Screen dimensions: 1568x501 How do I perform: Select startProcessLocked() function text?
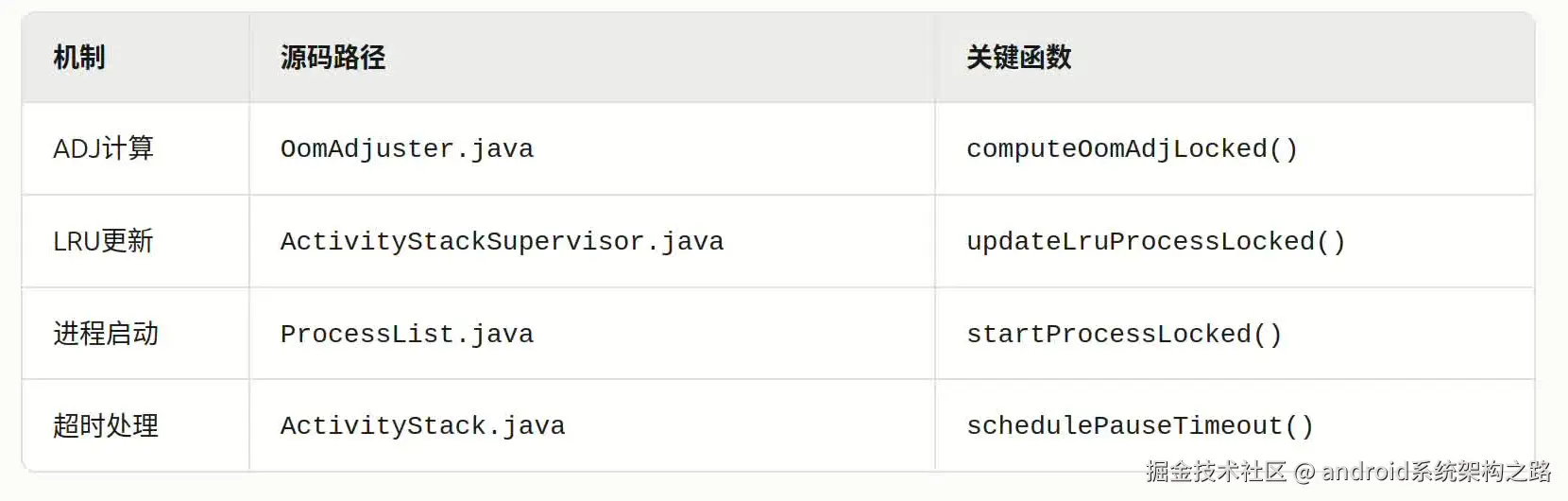pyautogui.click(x=1124, y=335)
